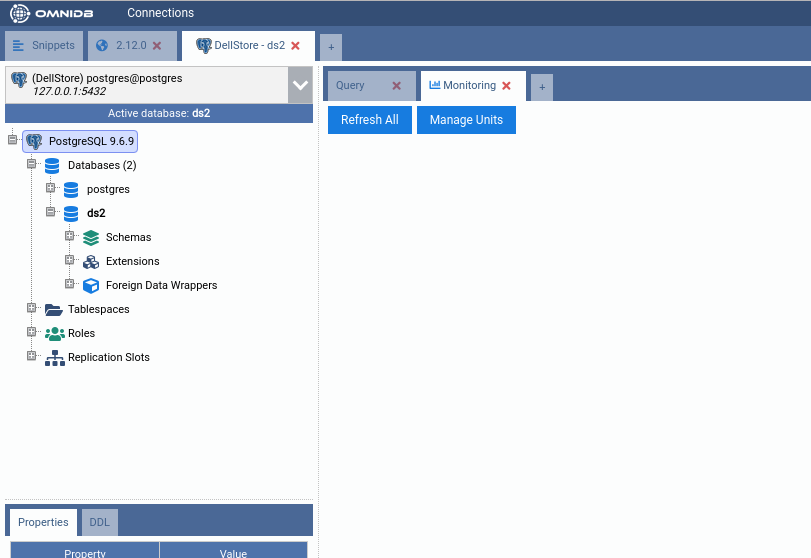Select the postgres database label
The width and height of the screenshot is (811, 558).
(108, 189)
